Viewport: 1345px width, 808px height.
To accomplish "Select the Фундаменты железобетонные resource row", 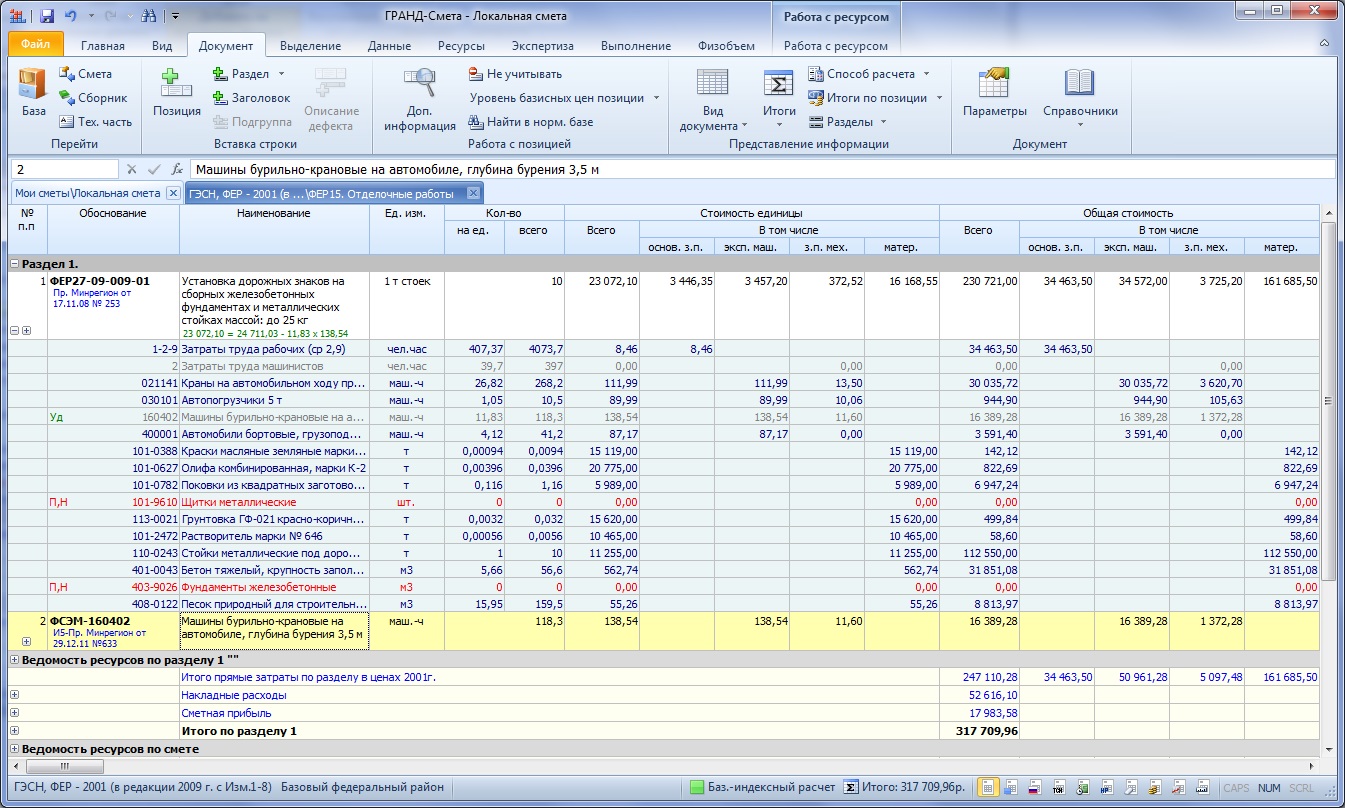I will point(664,587).
